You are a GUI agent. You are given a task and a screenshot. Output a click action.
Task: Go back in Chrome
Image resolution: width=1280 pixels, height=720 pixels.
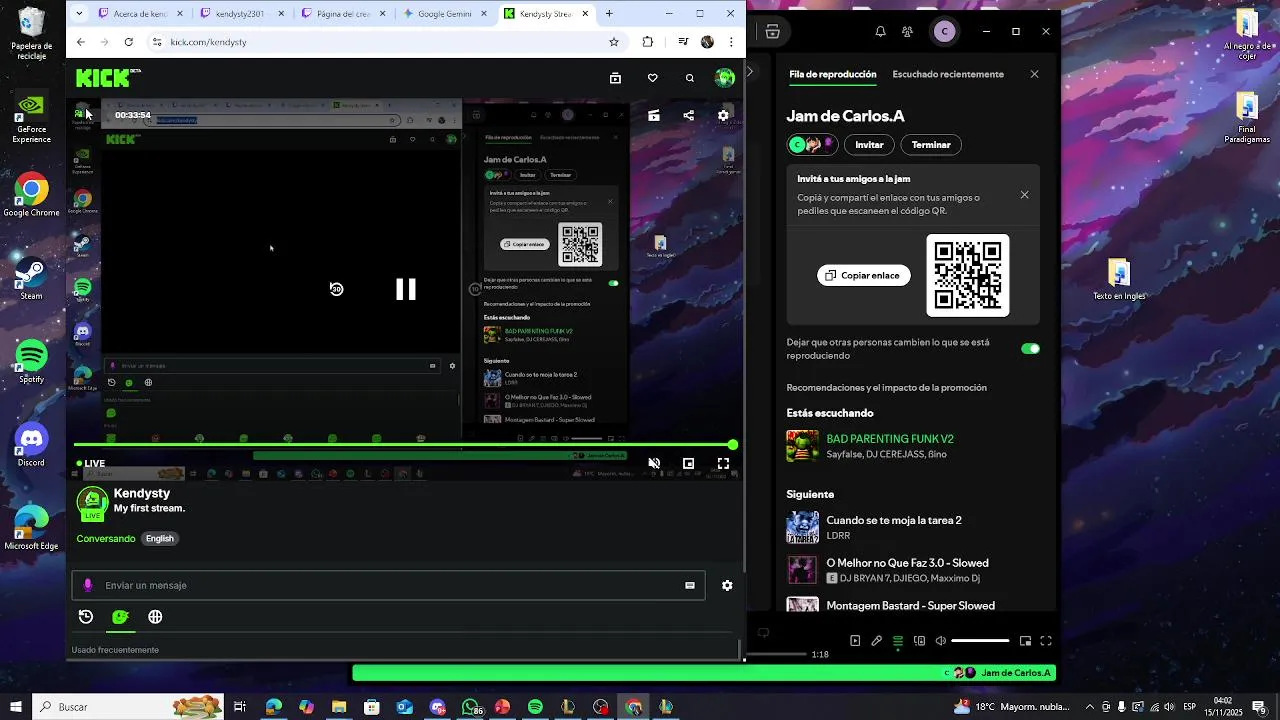[x=81, y=42]
